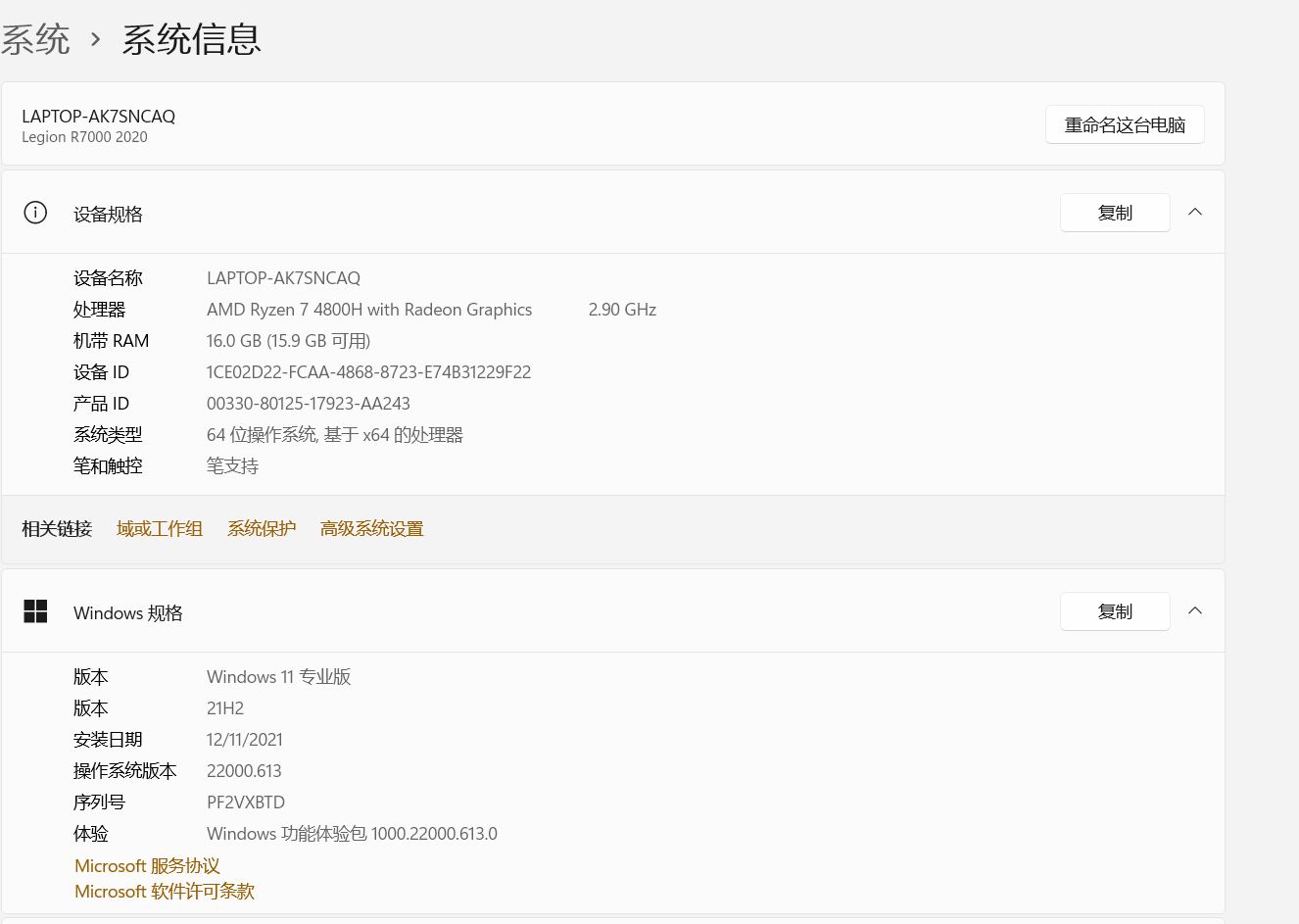Click the 重命名这台电脑 button
The width and height of the screenshot is (1299, 924).
pos(1125,124)
